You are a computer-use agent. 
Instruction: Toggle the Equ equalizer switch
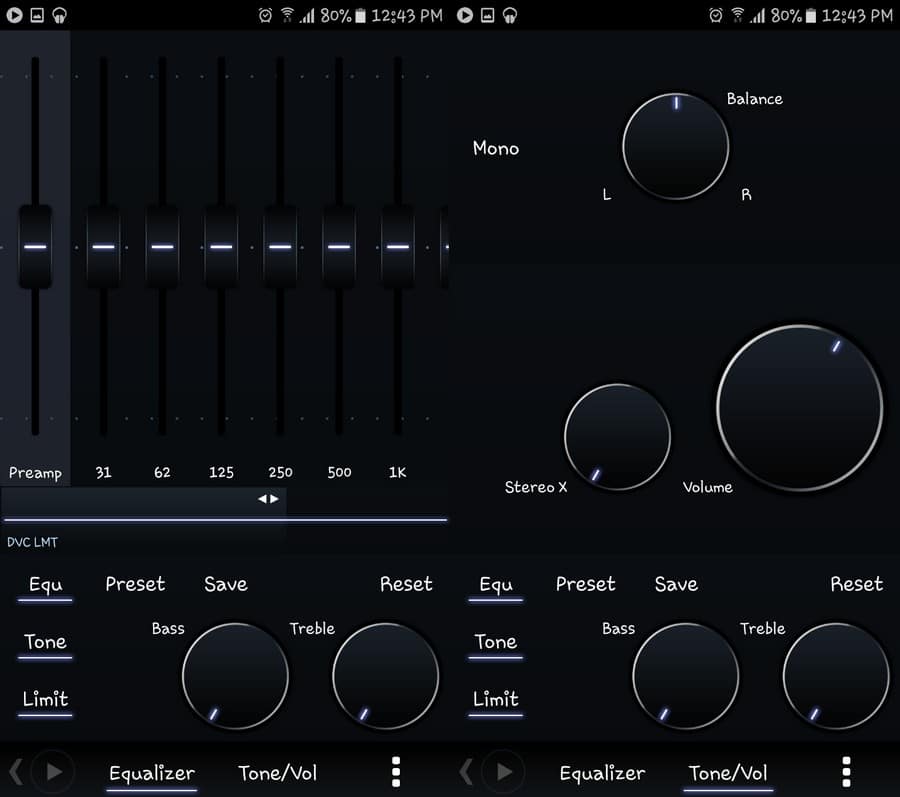coord(44,585)
